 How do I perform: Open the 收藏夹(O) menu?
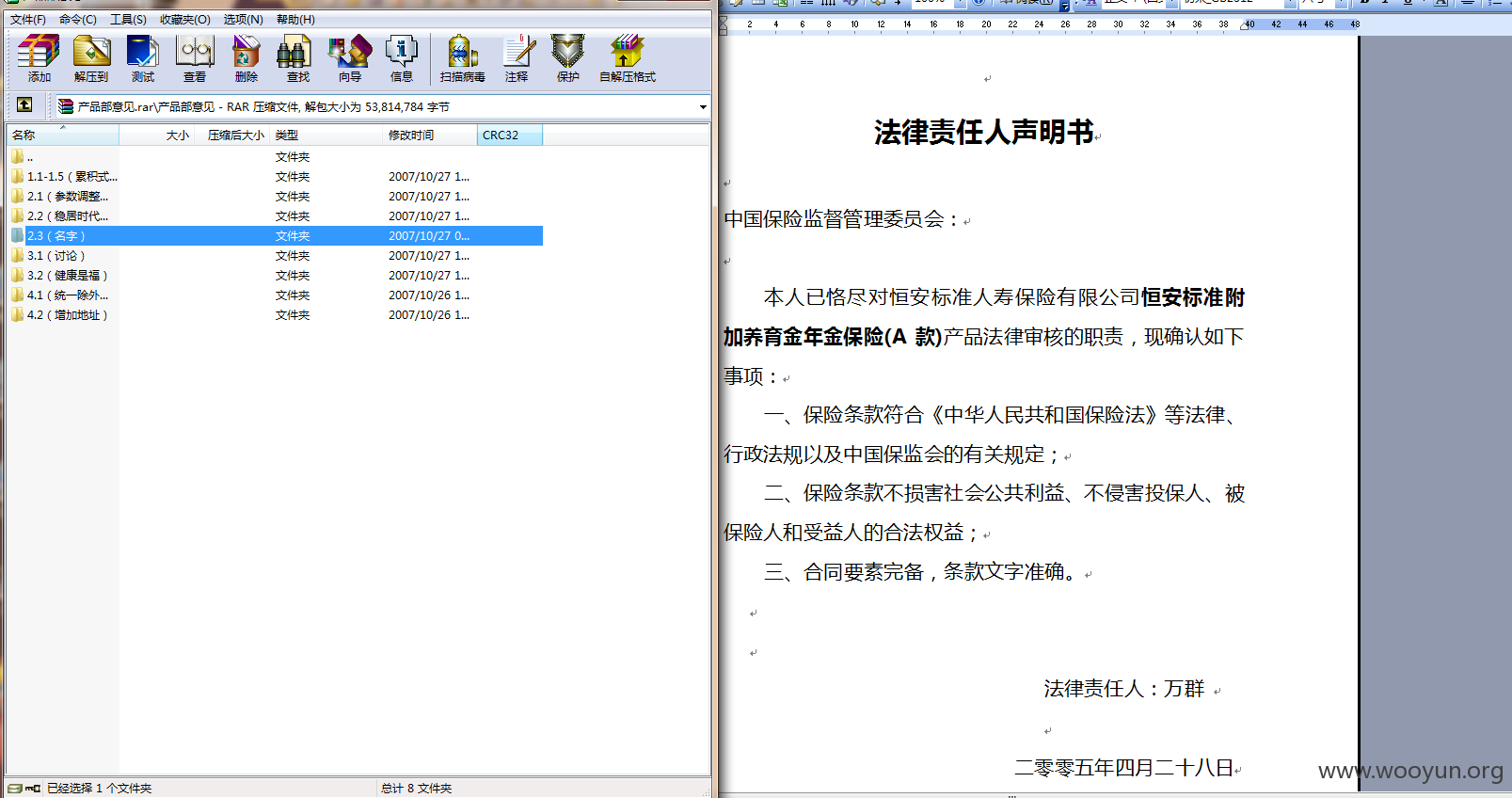pyautogui.click(x=185, y=19)
